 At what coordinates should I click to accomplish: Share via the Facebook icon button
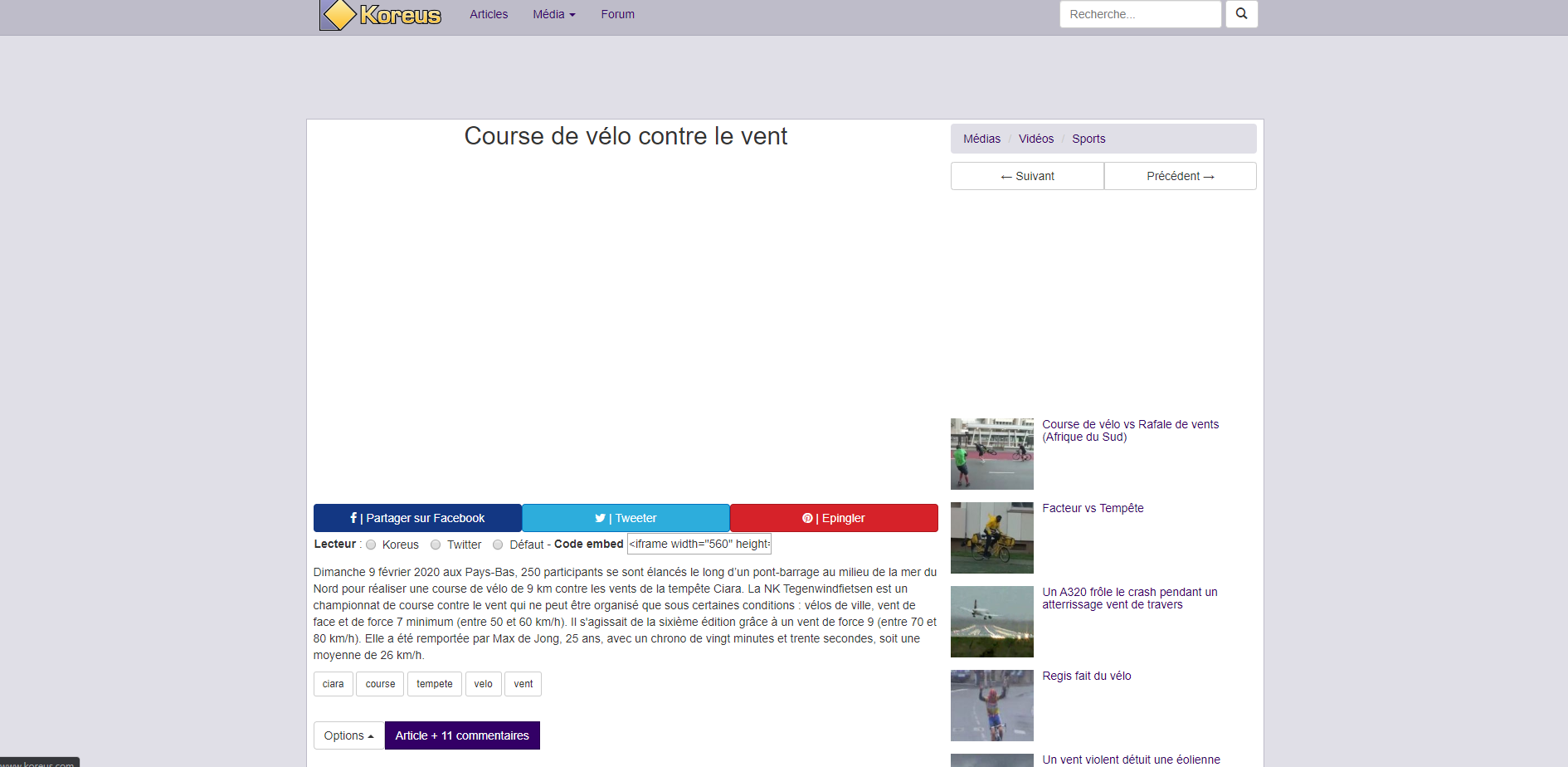(x=417, y=518)
